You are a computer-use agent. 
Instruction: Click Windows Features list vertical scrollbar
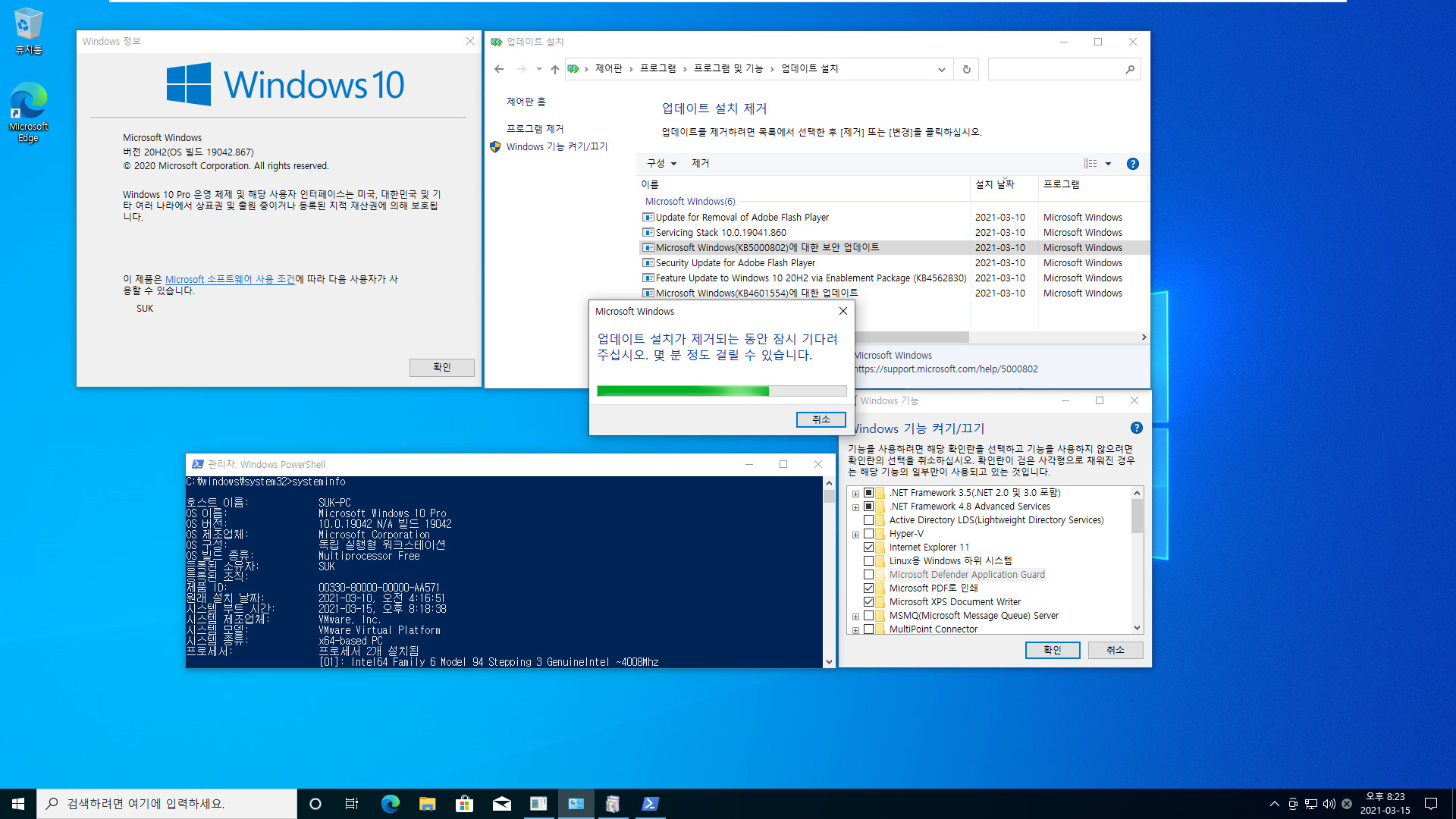click(1137, 516)
